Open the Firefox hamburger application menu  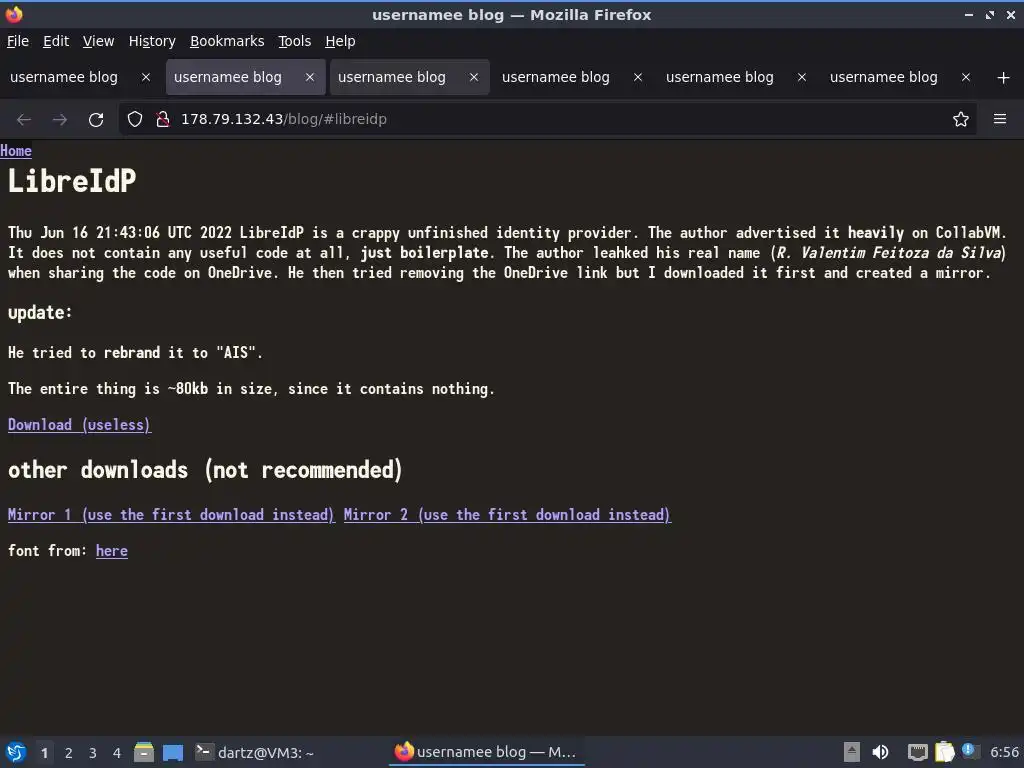pos(1000,119)
